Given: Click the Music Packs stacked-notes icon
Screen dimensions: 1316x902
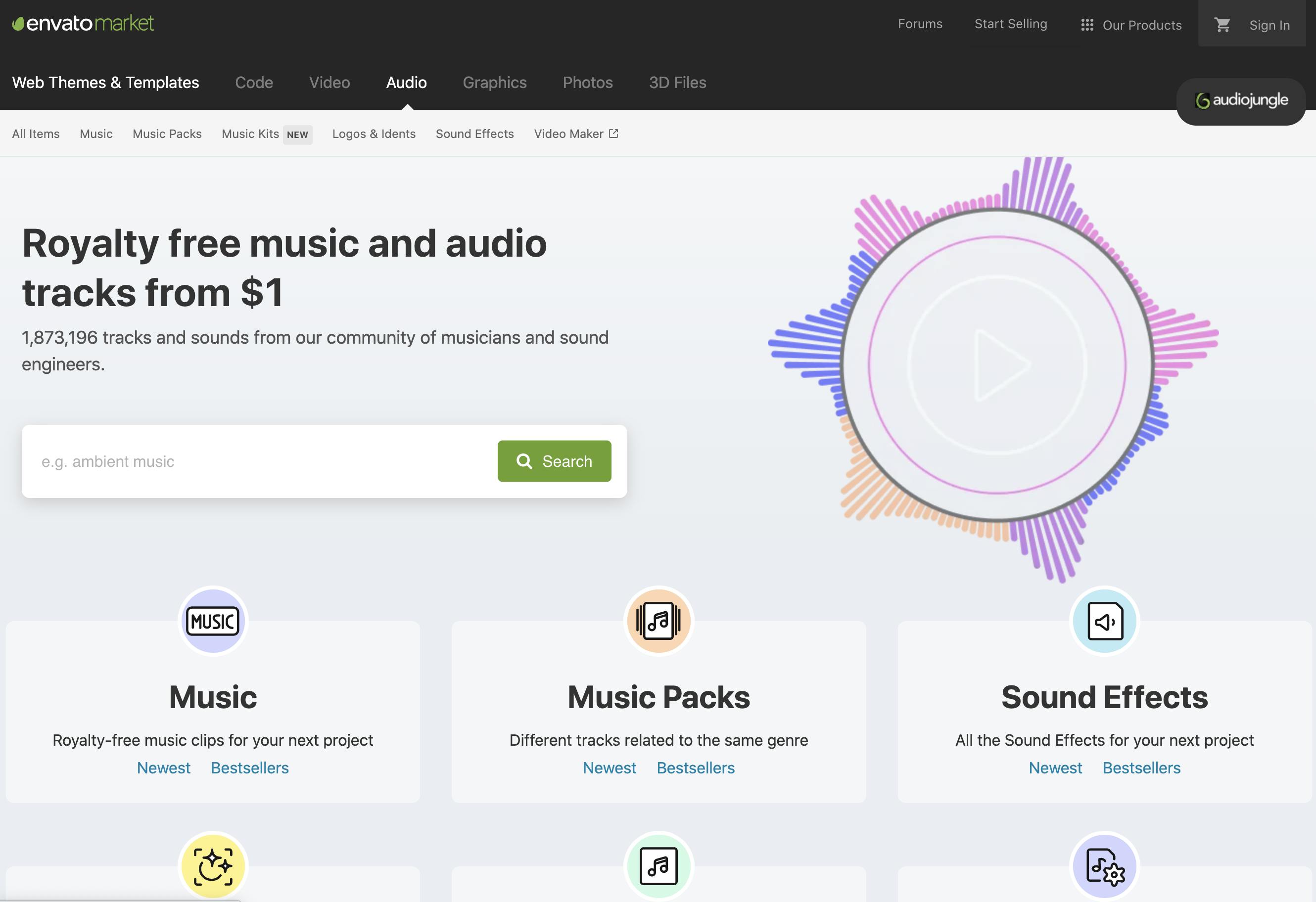Looking at the screenshot, I should coord(658,621).
